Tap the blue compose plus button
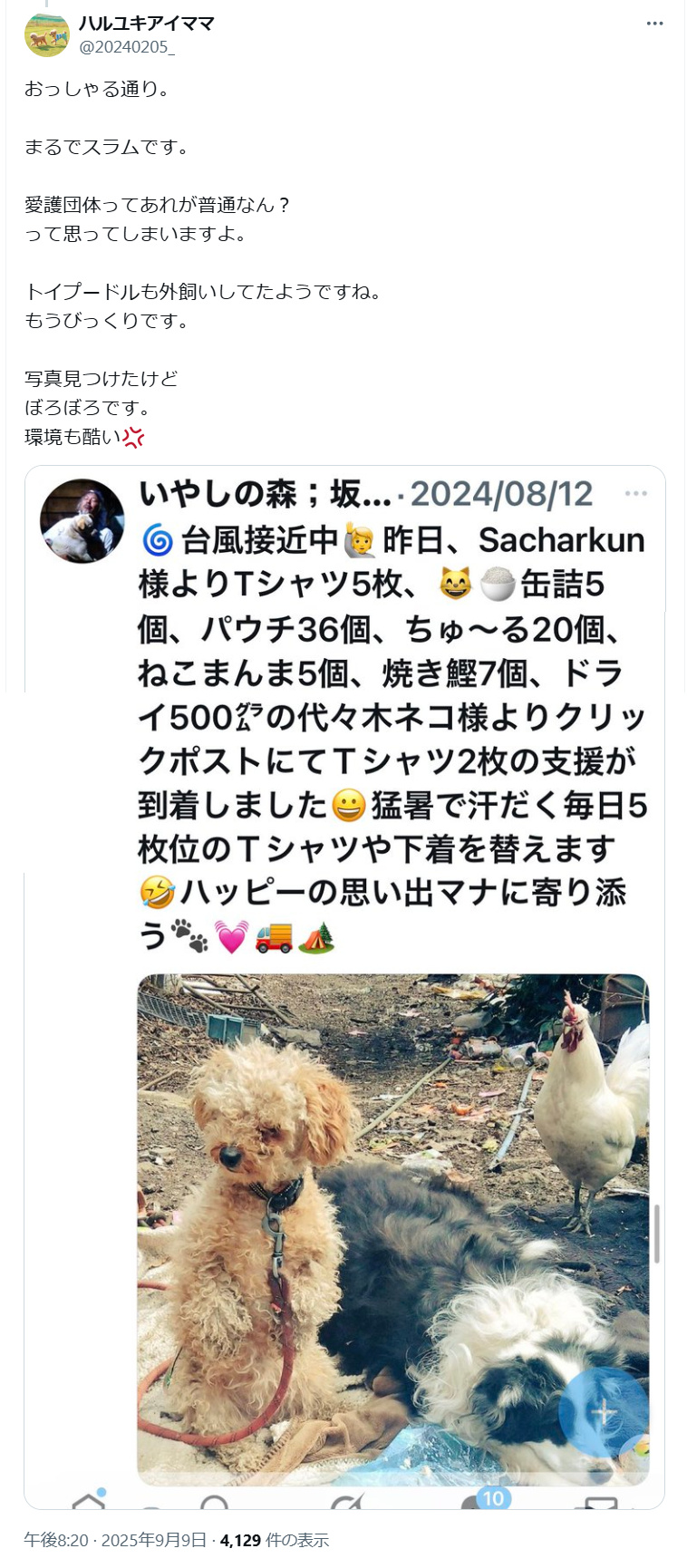 point(603,1411)
